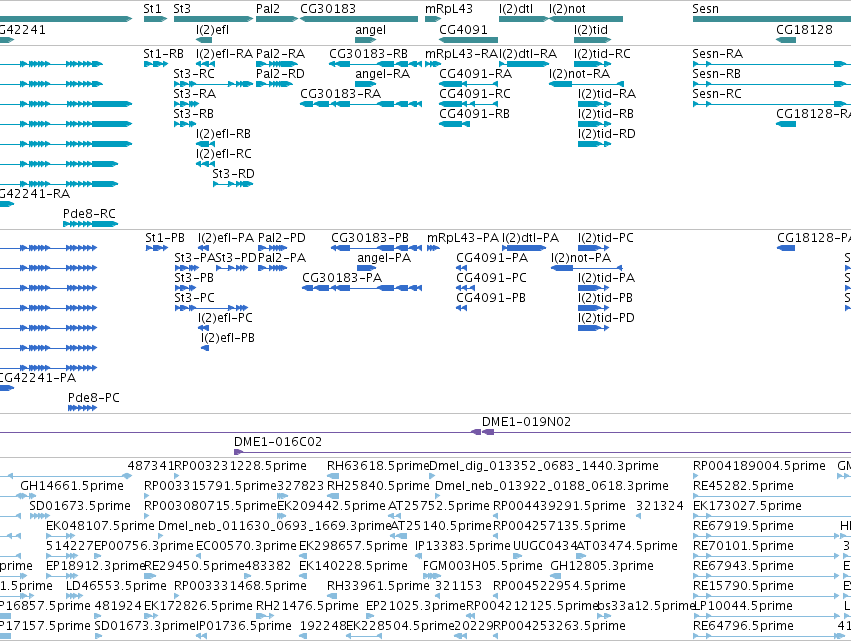Select protein Pal2-PD
Image resolution: width=851 pixels, height=641 pixels.
(x=272, y=248)
